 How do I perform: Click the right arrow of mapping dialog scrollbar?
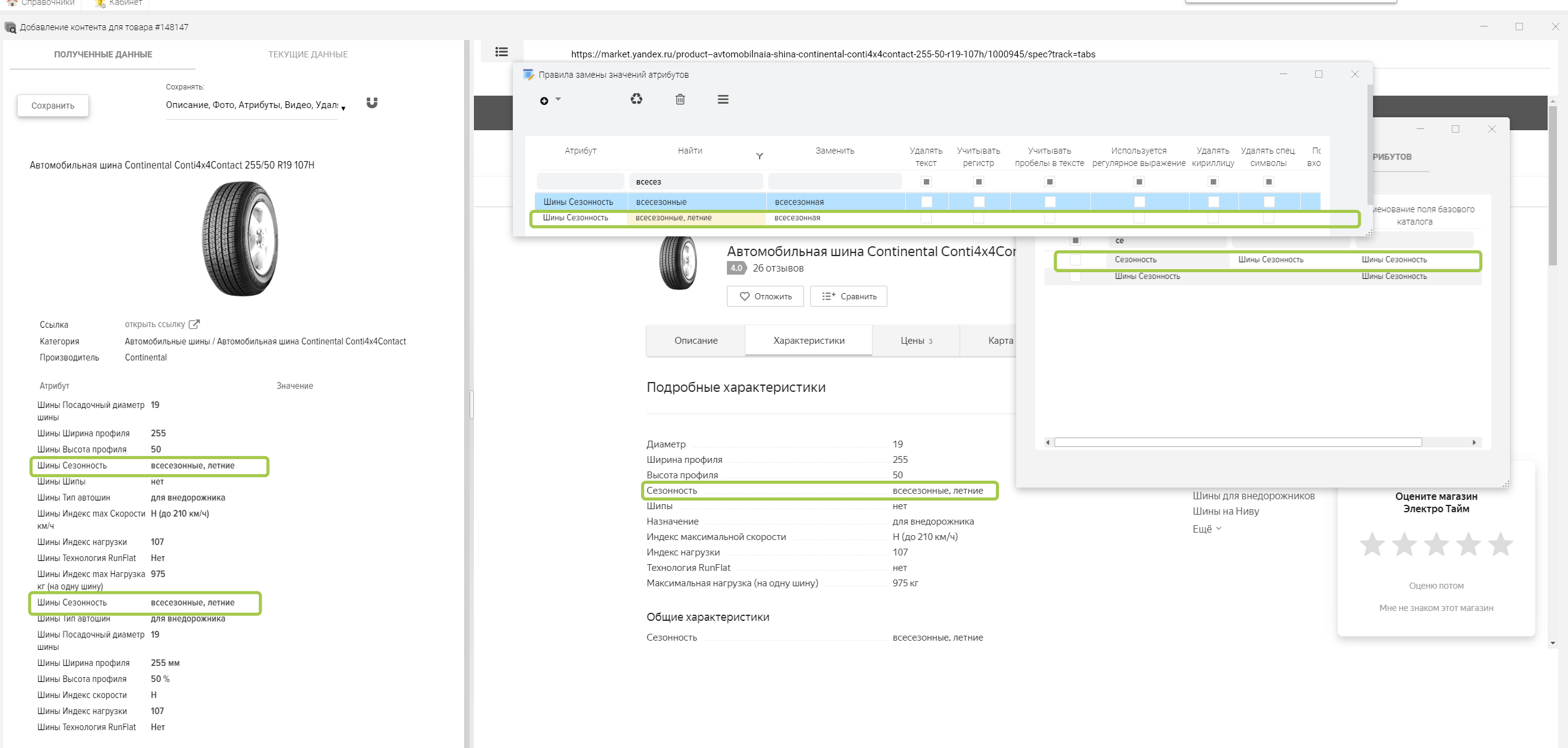point(1474,442)
